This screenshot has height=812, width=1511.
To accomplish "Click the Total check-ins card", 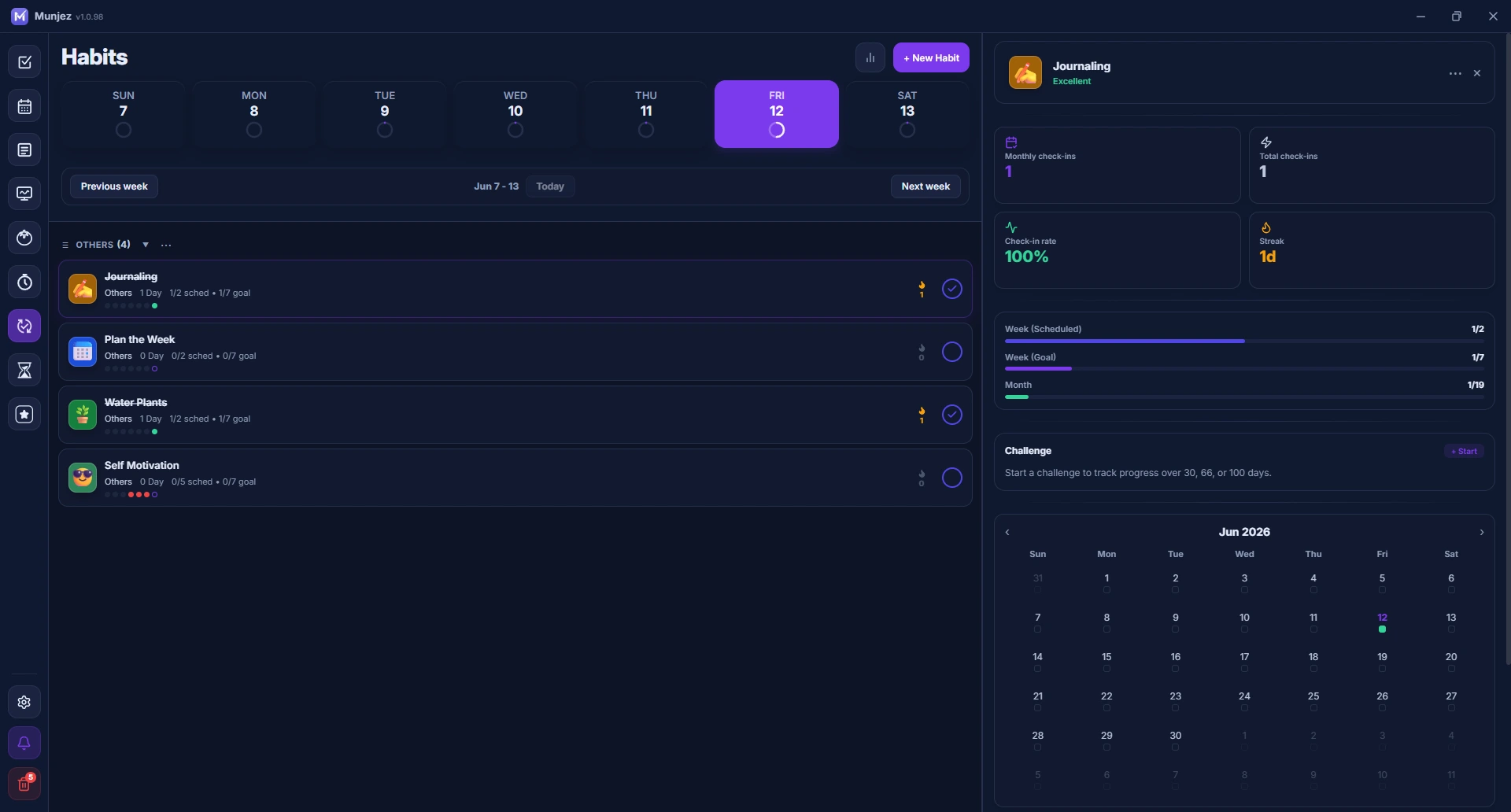I will pyautogui.click(x=1372, y=165).
